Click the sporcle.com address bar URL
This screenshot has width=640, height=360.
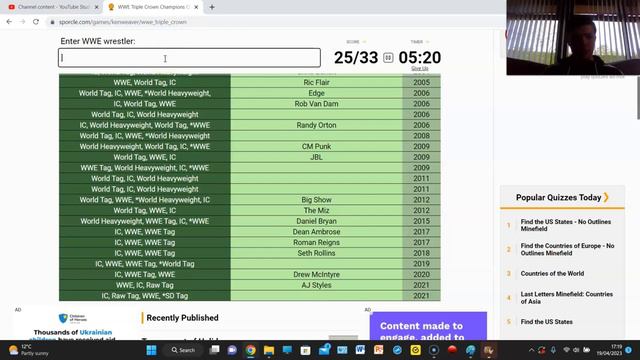pyautogui.click(x=123, y=22)
